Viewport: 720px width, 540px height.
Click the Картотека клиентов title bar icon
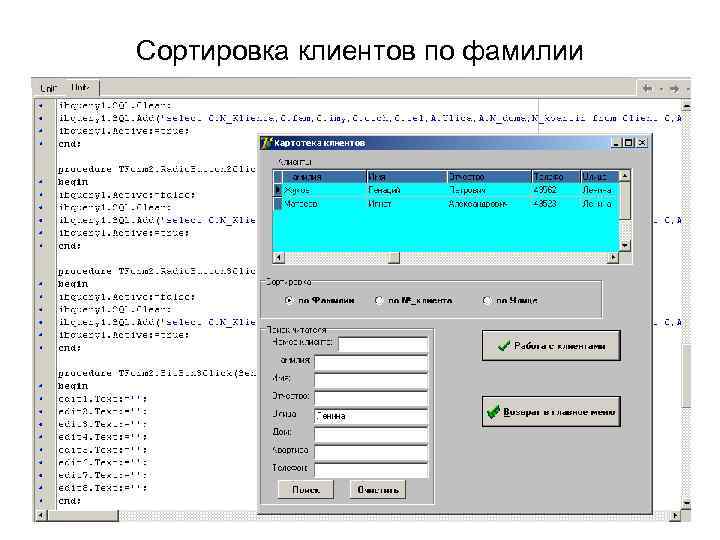coord(266,143)
